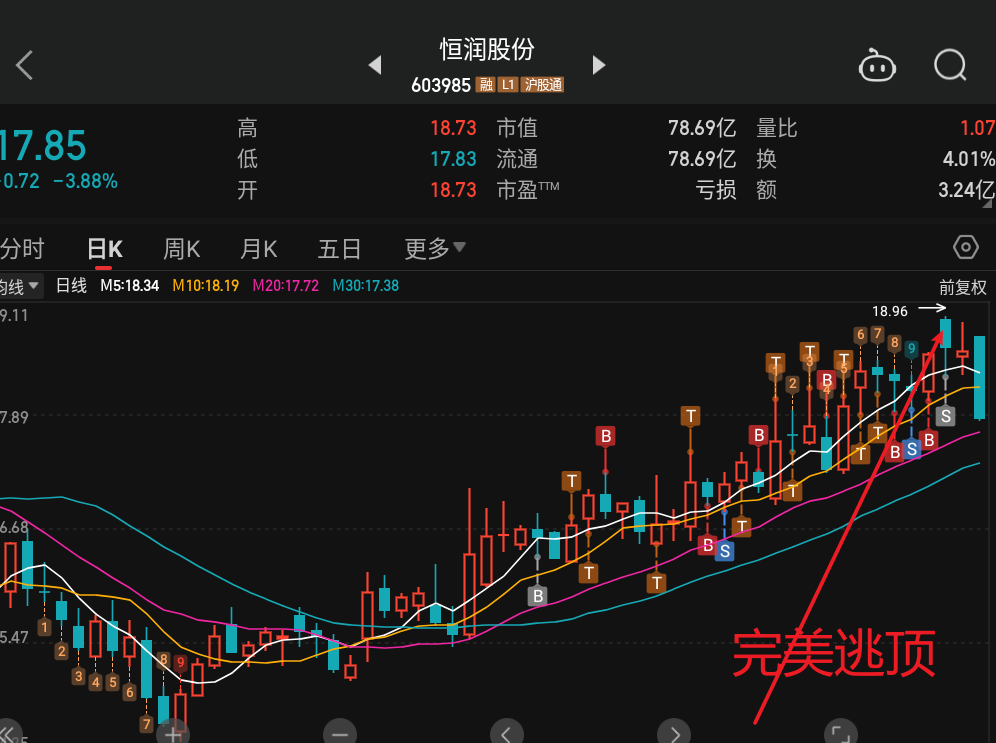
Task: Click the 18.96 high price label
Action: pyautogui.click(x=890, y=311)
